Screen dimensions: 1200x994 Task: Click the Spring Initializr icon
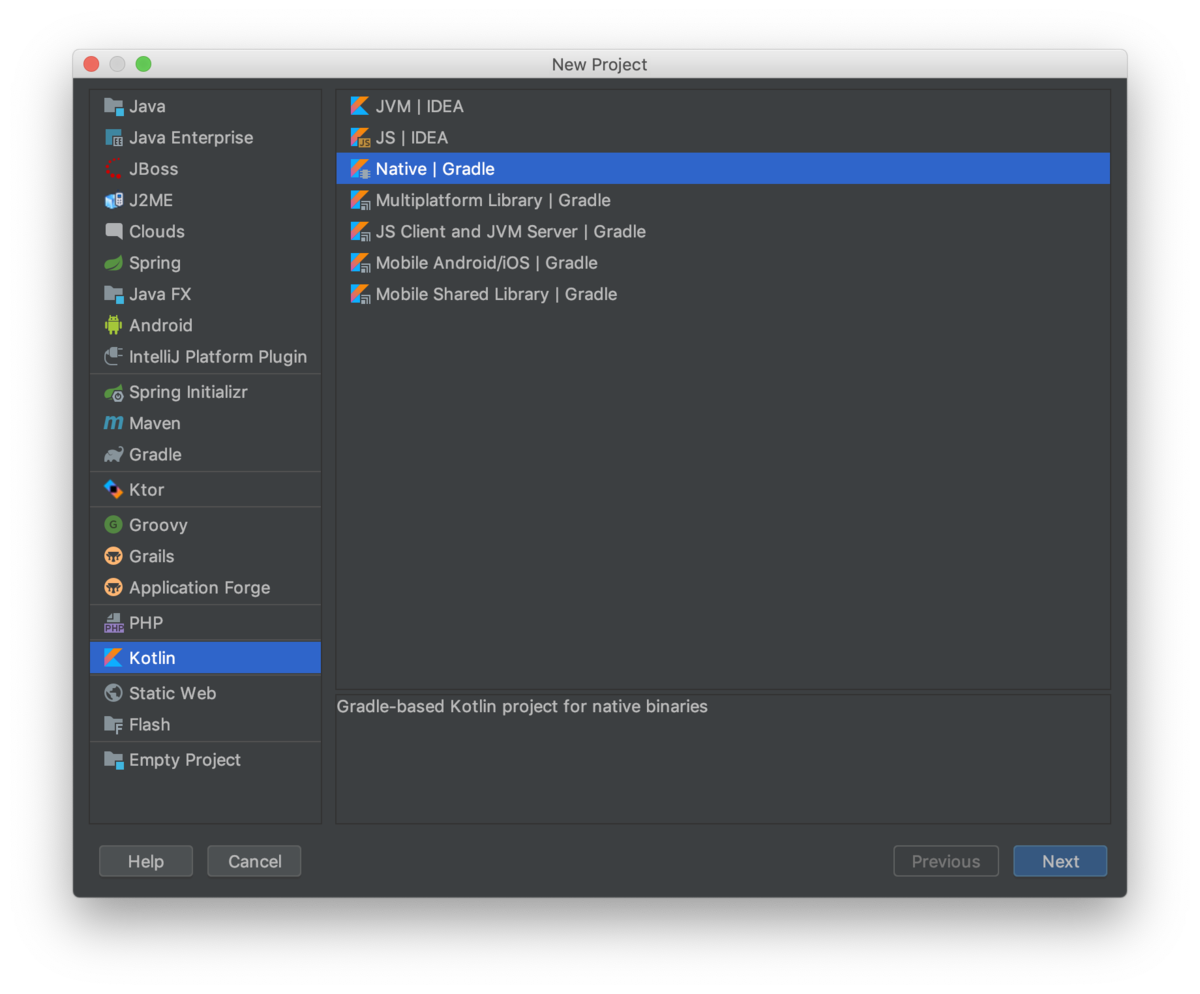point(113,392)
